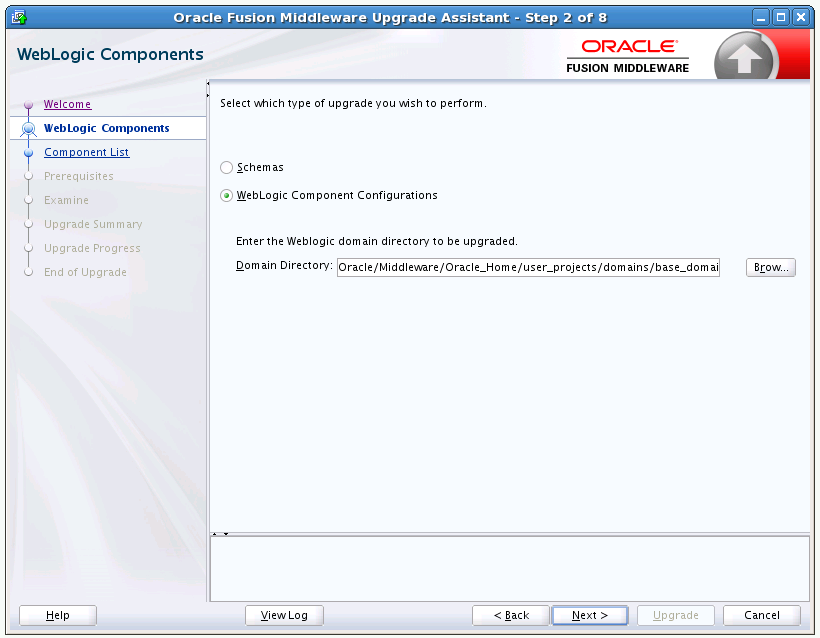Click the greyed-out Upgrade button
Screen dimensions: 820x638
pyautogui.click(x=676, y=616)
